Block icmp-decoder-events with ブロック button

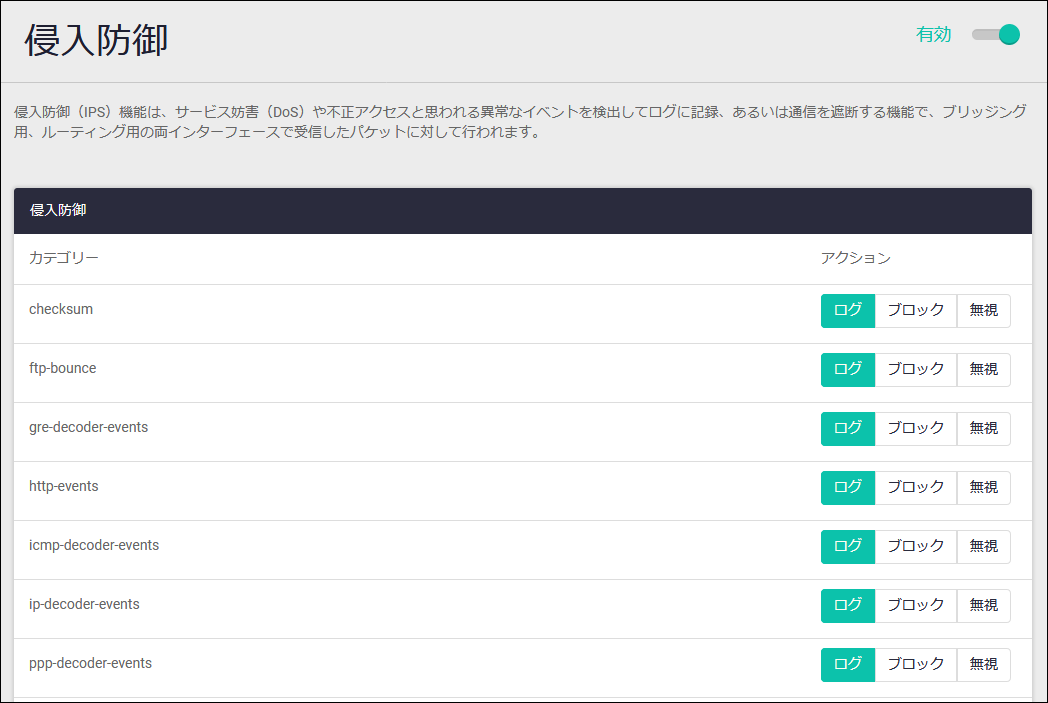915,546
